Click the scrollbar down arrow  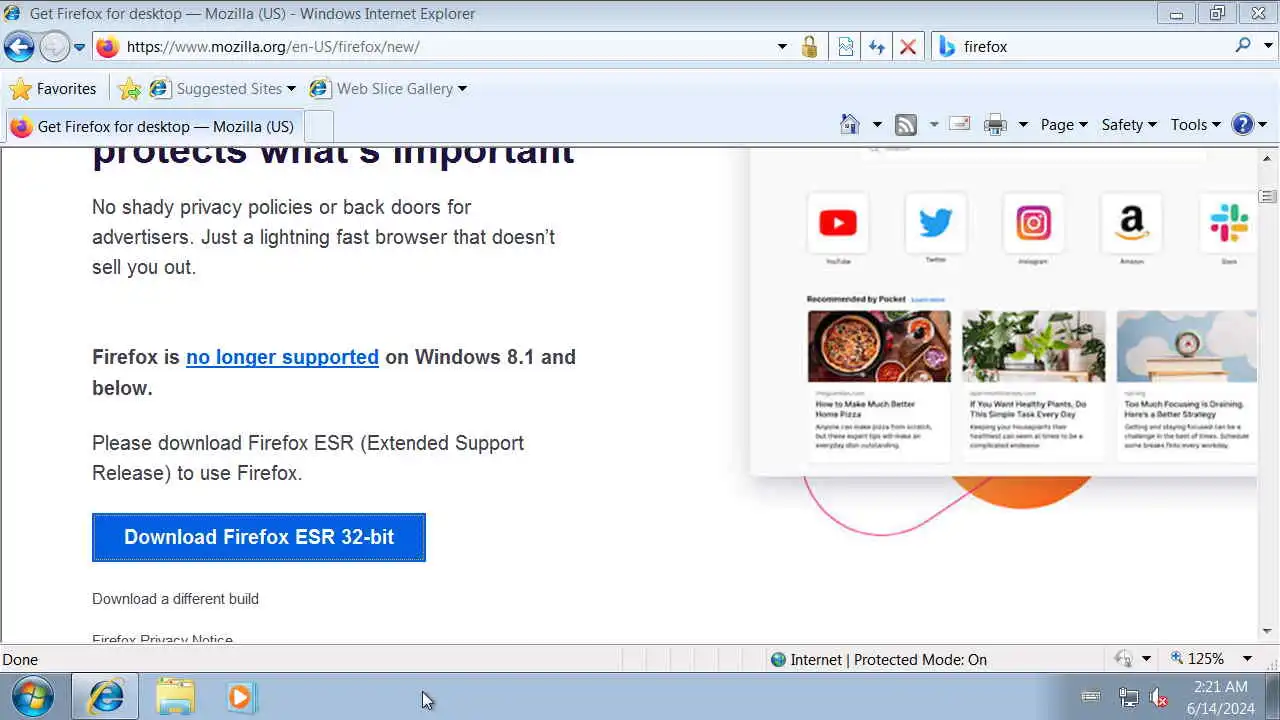pos(1268,631)
